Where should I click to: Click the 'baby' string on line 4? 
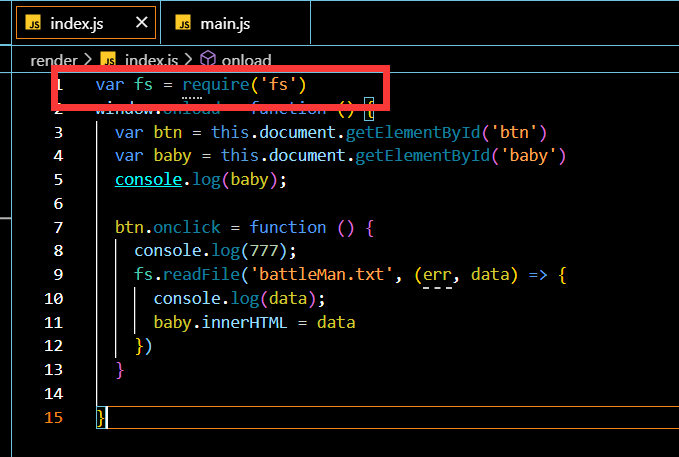[x=528, y=156]
